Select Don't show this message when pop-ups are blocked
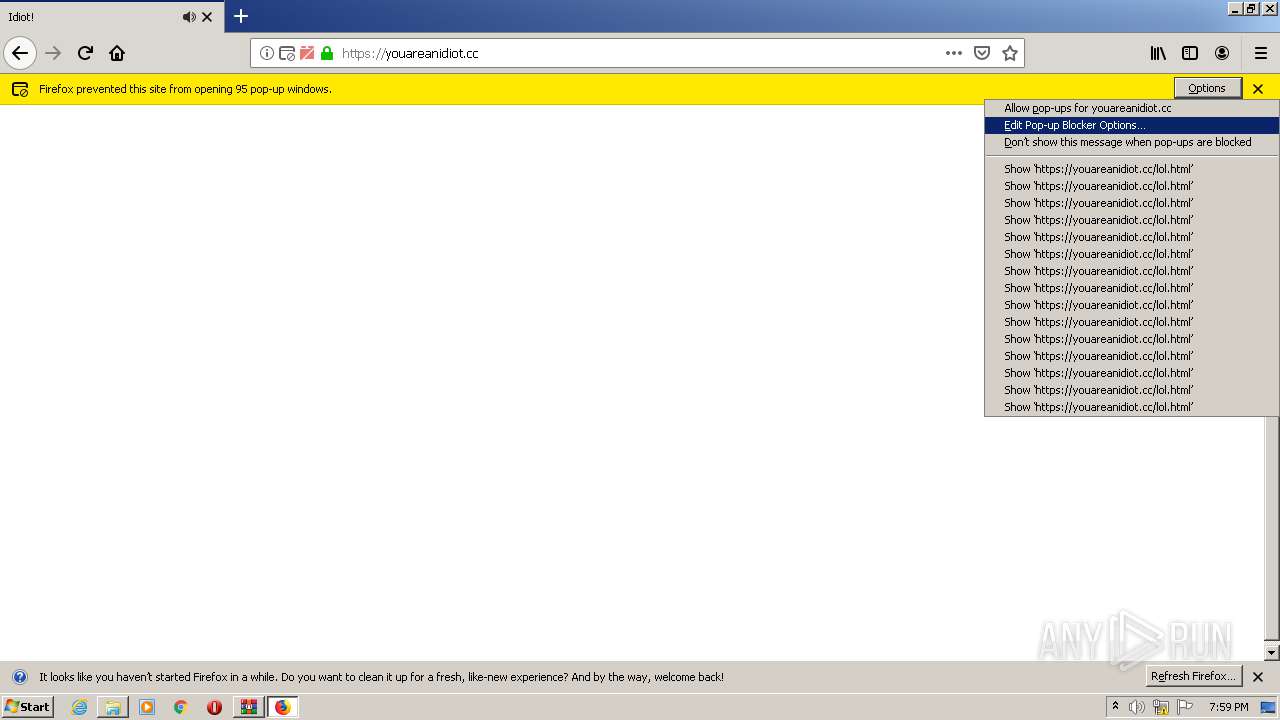1280x720 pixels. 1131,142
